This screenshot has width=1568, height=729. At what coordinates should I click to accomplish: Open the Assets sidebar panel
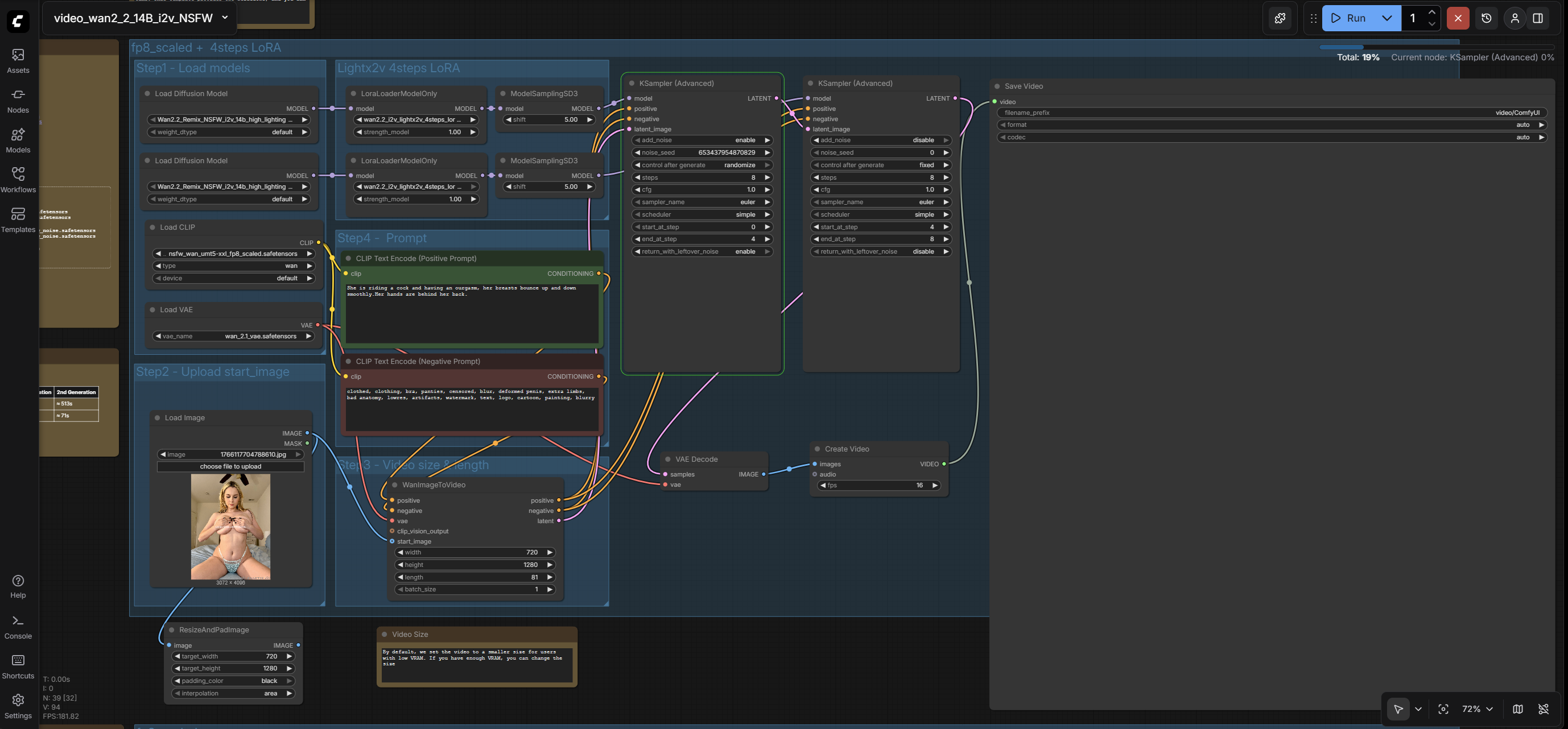click(18, 61)
